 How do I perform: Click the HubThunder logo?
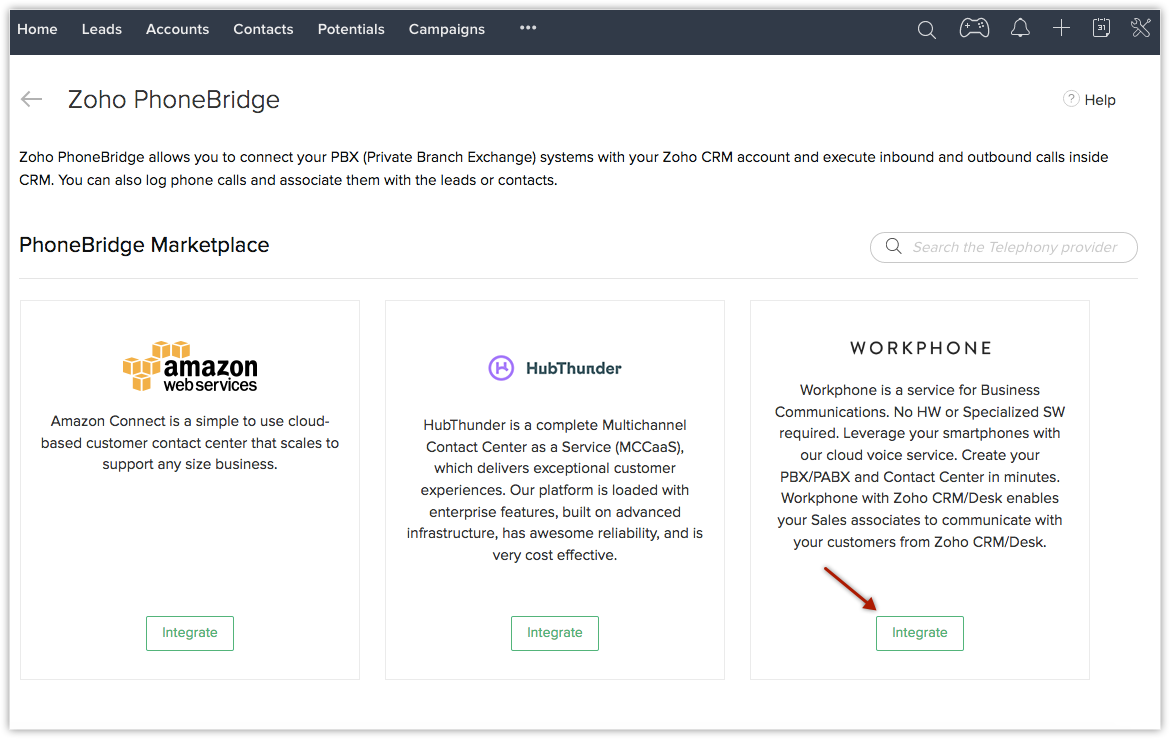tap(554, 368)
